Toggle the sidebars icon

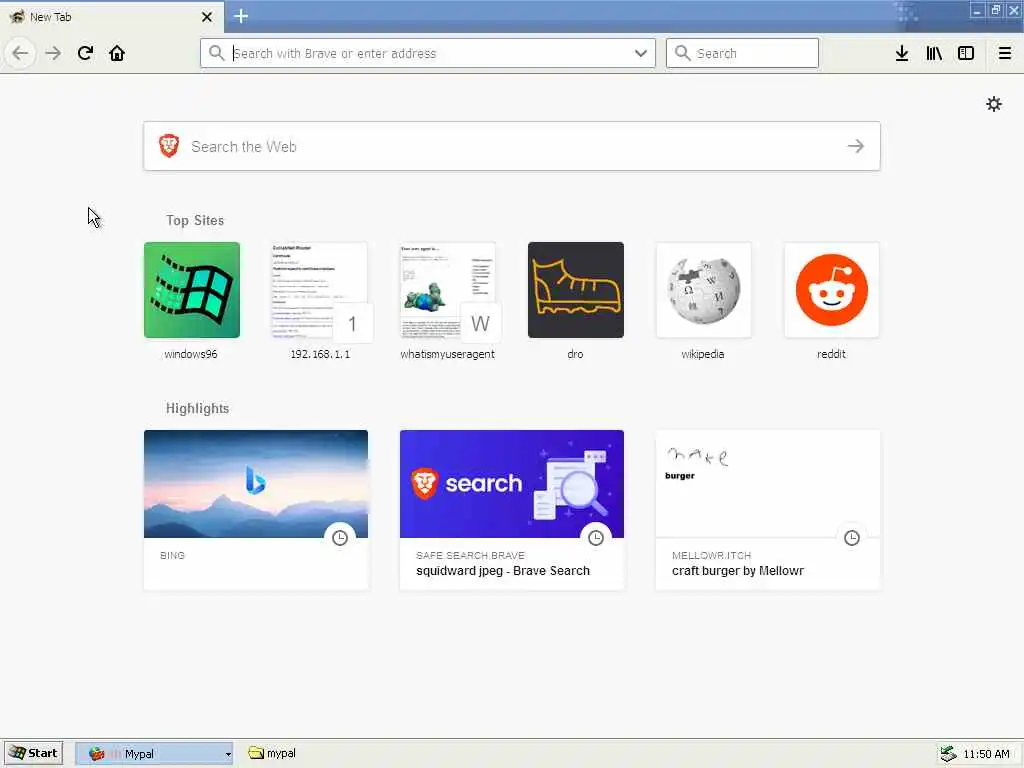point(966,53)
